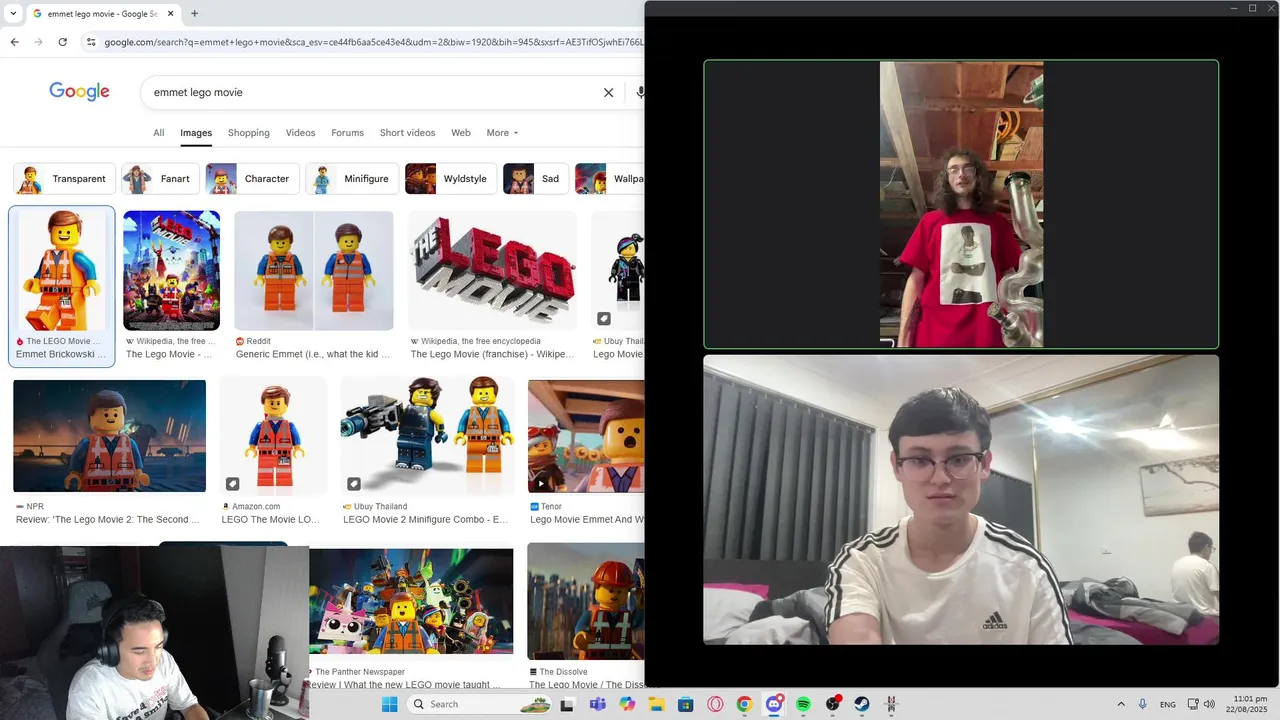Open Task View from taskbar
This screenshot has height=720, width=1280.
(567, 704)
